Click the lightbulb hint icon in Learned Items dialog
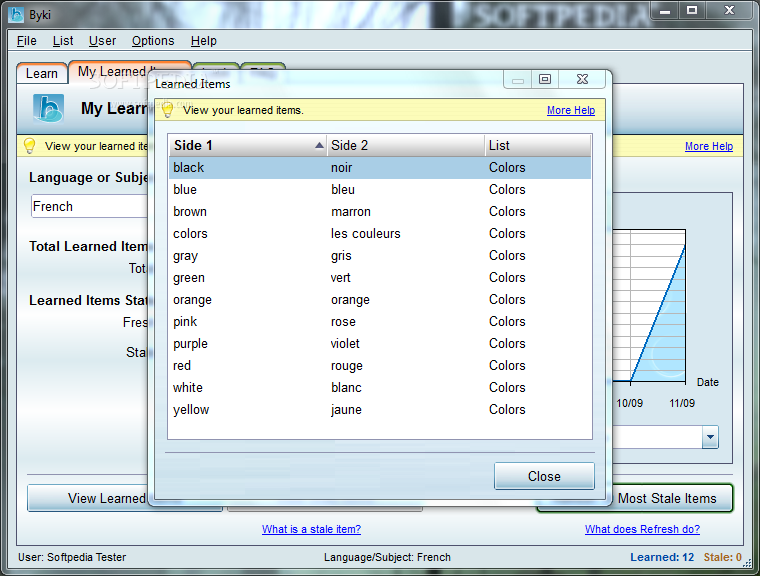Screen dimensions: 760x576 (167, 110)
